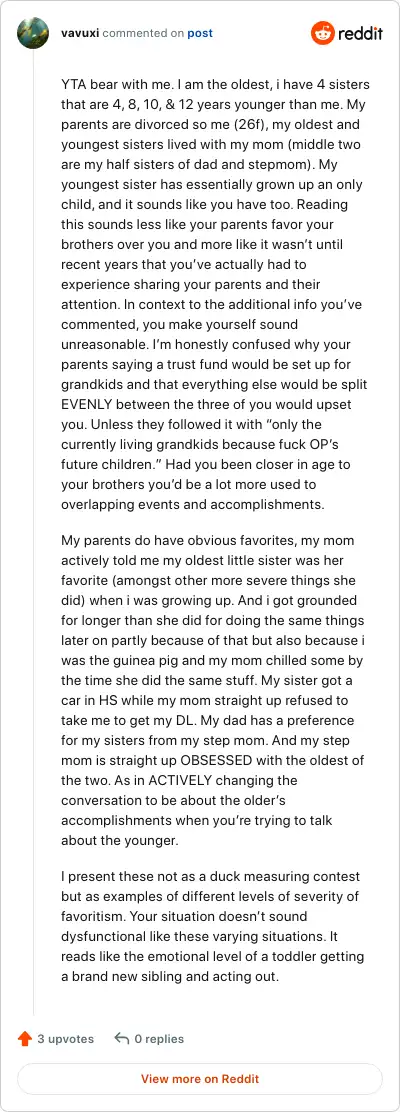Open the "0 replies" label
This screenshot has width=400, height=1112.
click(x=159, y=1039)
